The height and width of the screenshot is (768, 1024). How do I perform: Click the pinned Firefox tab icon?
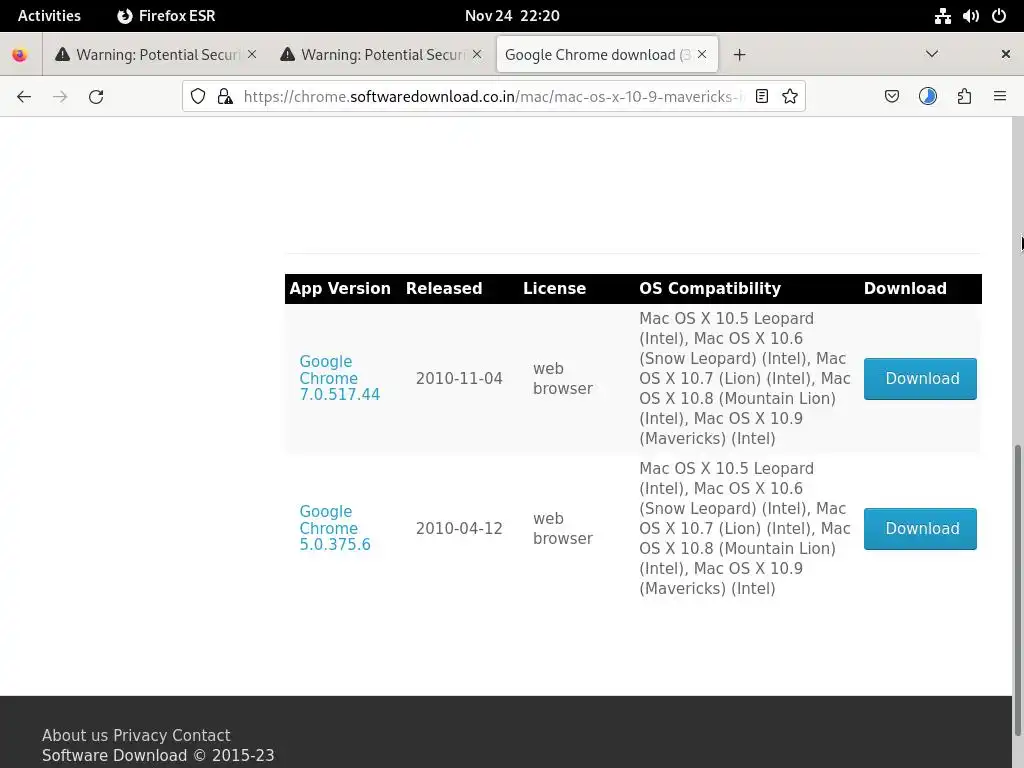click(20, 55)
